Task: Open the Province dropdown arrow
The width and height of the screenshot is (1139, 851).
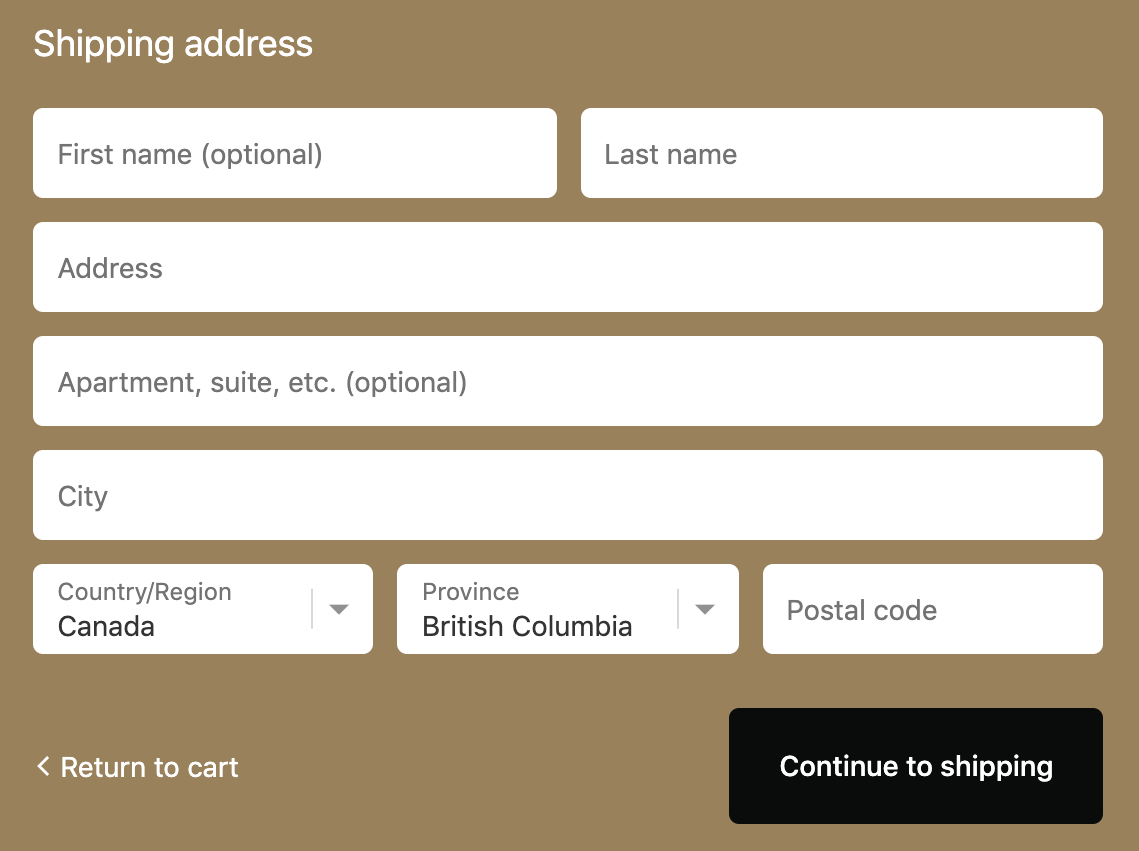Action: tap(705, 609)
